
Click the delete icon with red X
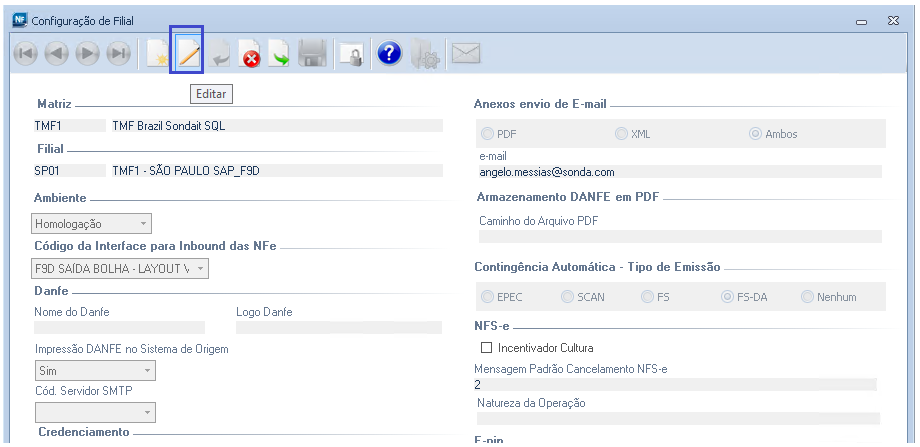click(x=249, y=54)
